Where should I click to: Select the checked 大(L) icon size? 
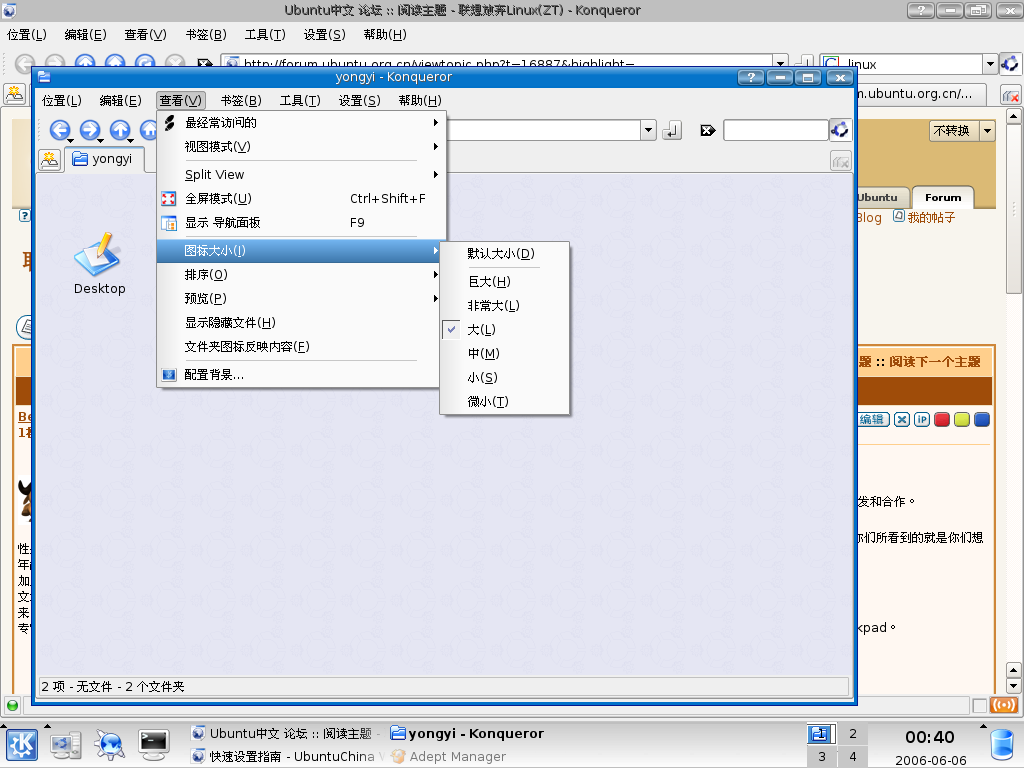(x=505, y=330)
